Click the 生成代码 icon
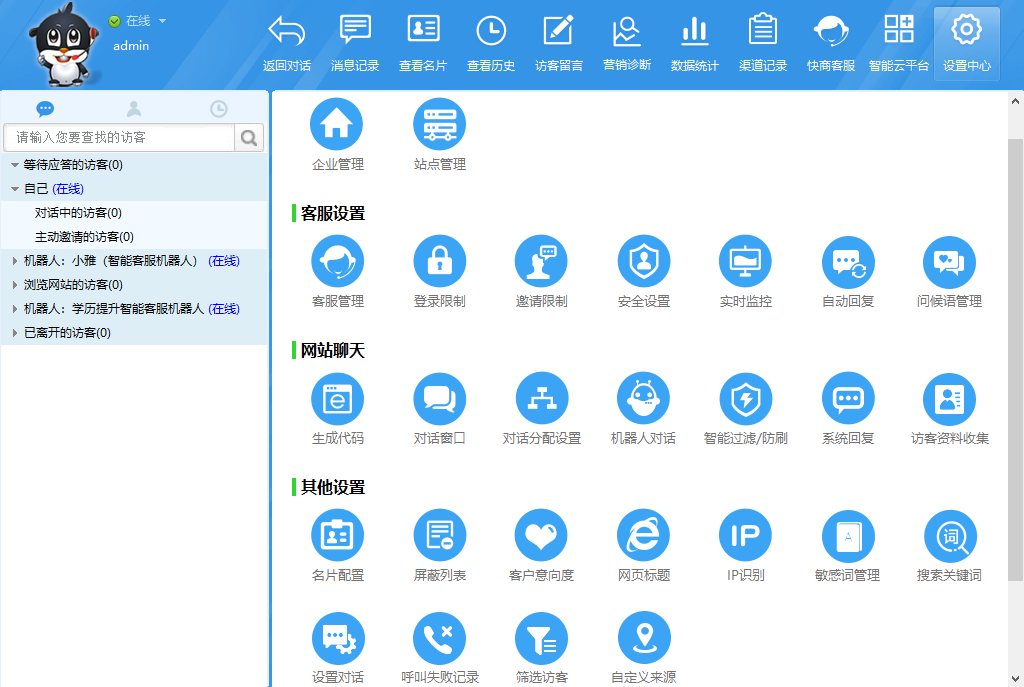The width and height of the screenshot is (1024, 687). [x=337, y=399]
